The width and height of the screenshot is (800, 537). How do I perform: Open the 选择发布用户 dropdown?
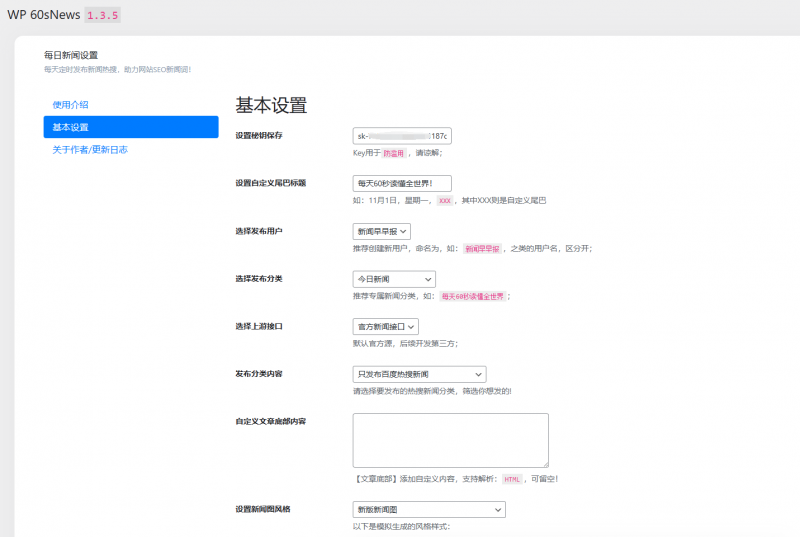click(382, 231)
